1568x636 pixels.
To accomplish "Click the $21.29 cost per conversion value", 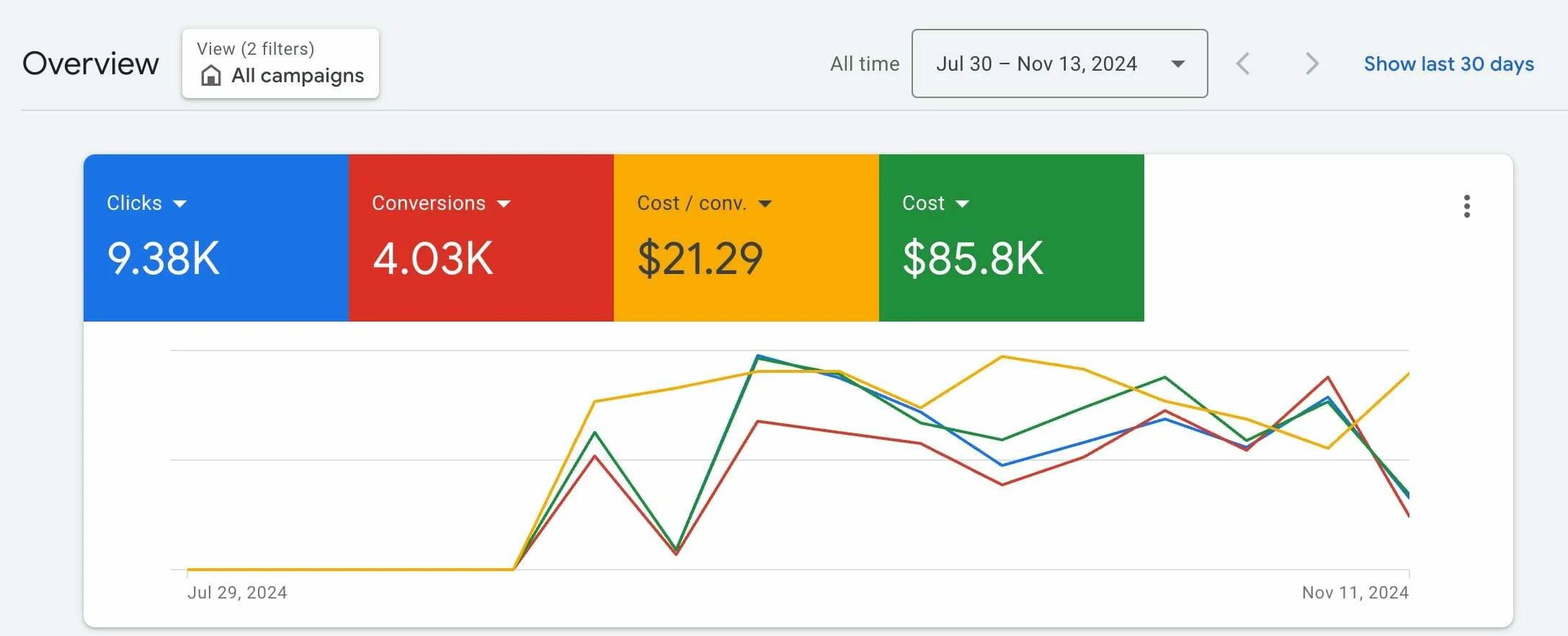I will pos(700,258).
